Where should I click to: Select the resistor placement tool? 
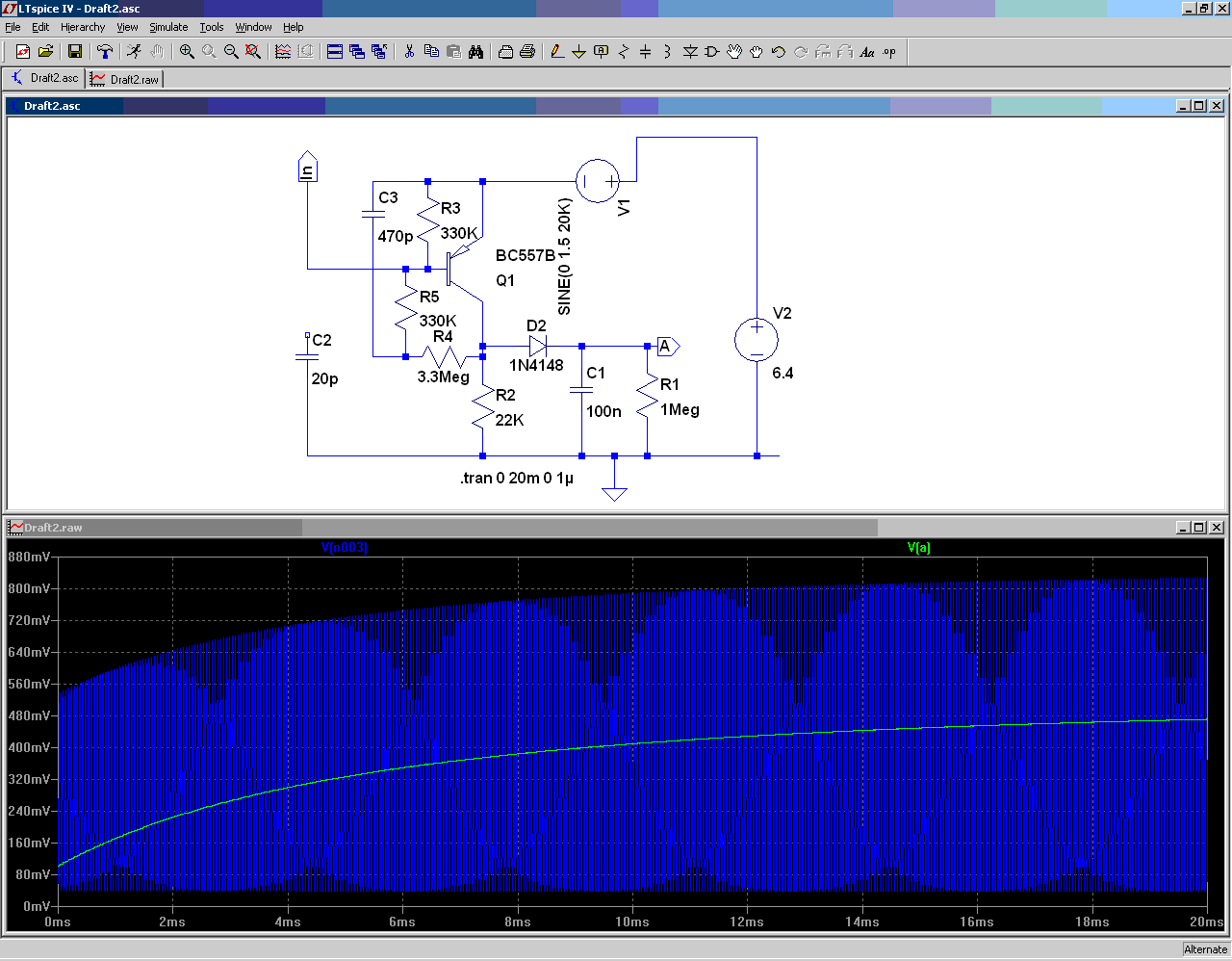click(x=623, y=52)
